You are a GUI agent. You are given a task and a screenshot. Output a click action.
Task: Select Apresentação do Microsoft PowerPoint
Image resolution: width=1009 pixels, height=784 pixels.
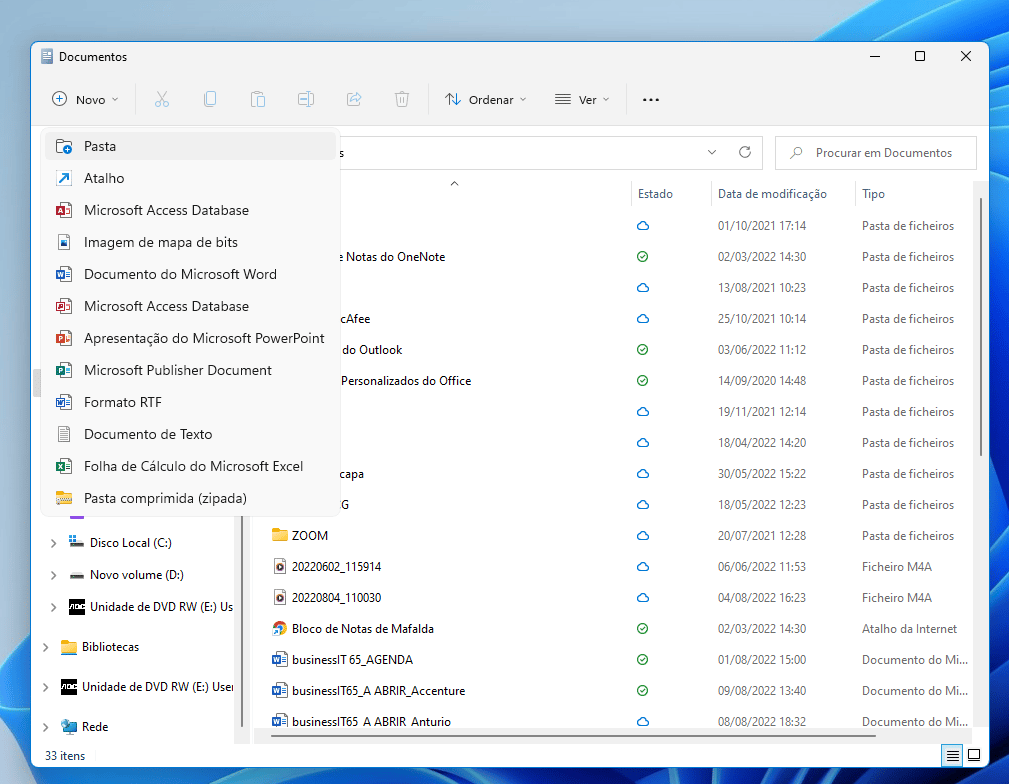[190, 338]
